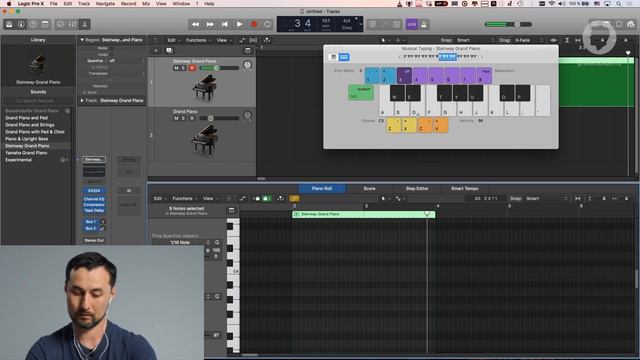The image size is (640, 360).
Task: Add a new track with the plus button
Action: [x=156, y=51]
